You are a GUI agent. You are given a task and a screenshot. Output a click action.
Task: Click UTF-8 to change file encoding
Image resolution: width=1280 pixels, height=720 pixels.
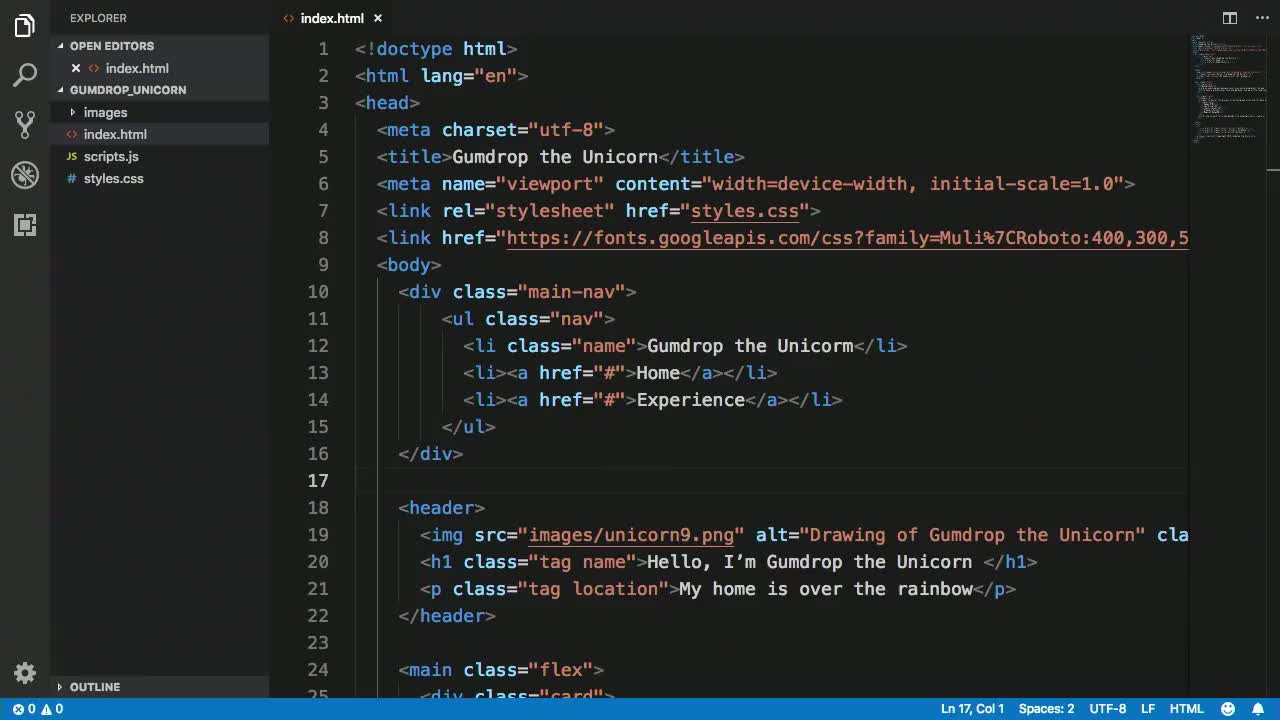[x=1107, y=708]
